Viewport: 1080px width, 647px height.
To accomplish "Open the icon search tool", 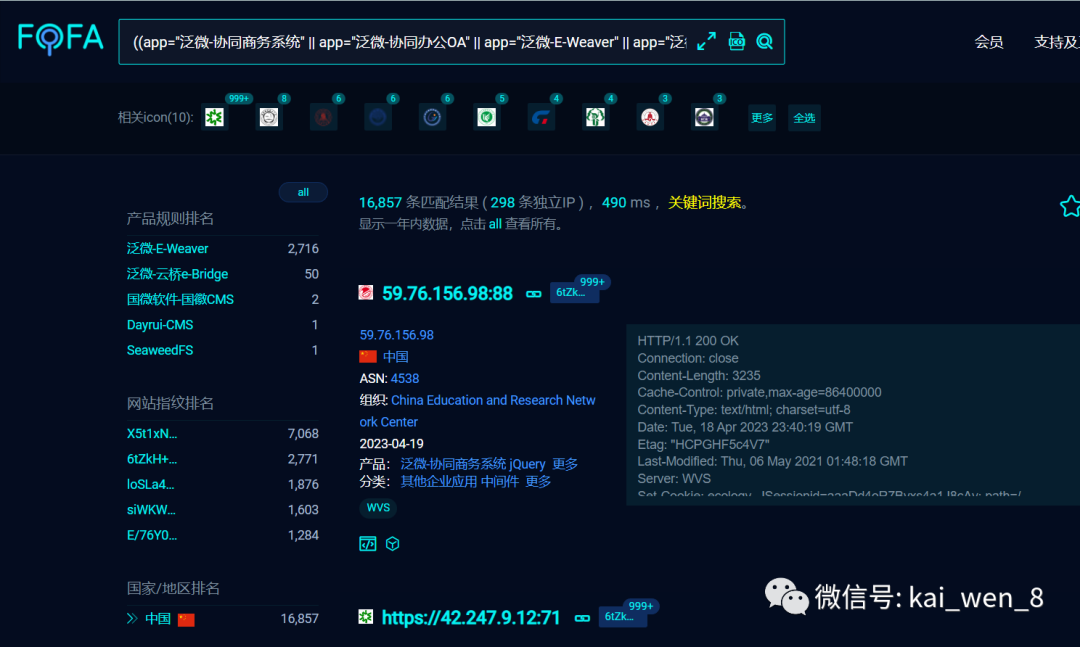I will (x=736, y=41).
